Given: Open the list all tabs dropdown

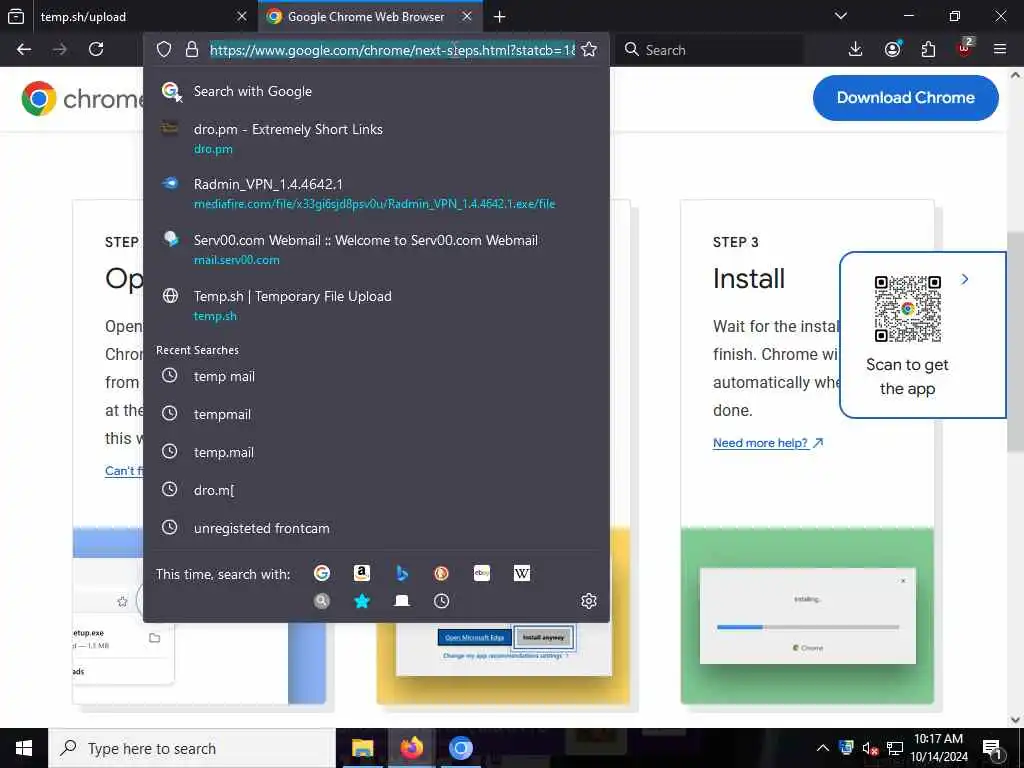Looking at the screenshot, I should coord(841,16).
